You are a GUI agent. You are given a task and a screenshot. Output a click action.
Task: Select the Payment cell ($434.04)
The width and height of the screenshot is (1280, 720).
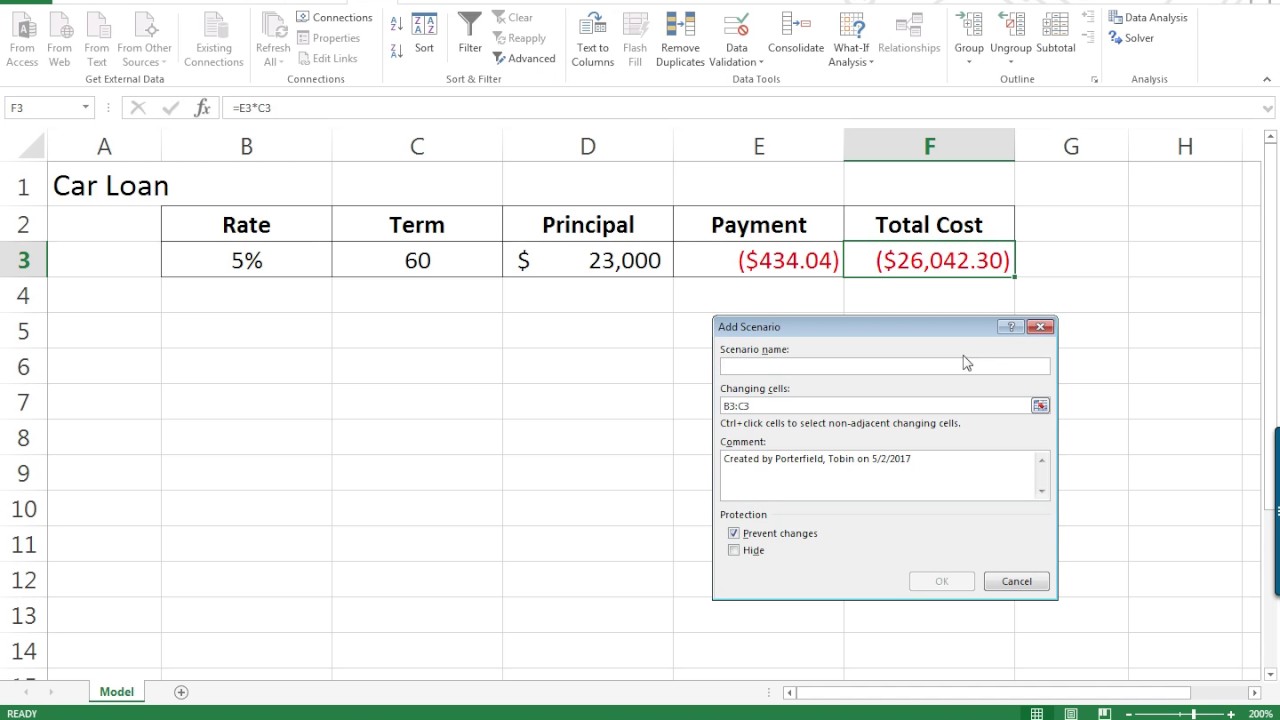759,260
